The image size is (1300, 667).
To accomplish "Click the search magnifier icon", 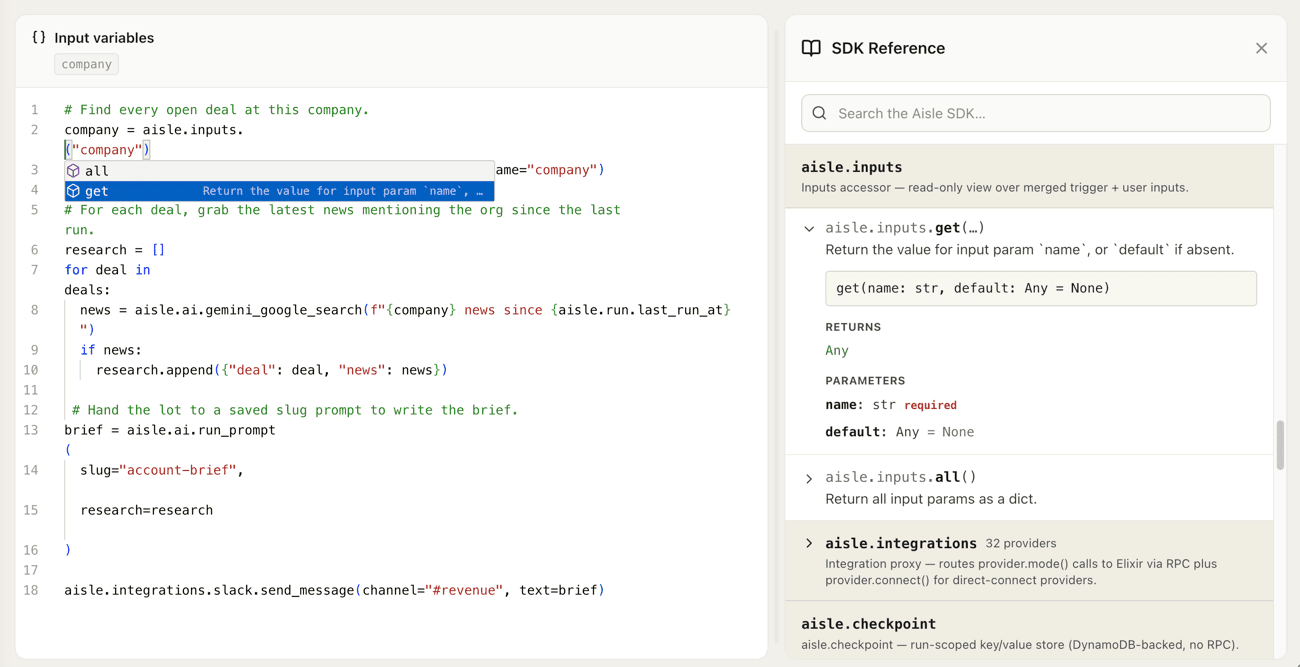I will coord(820,113).
